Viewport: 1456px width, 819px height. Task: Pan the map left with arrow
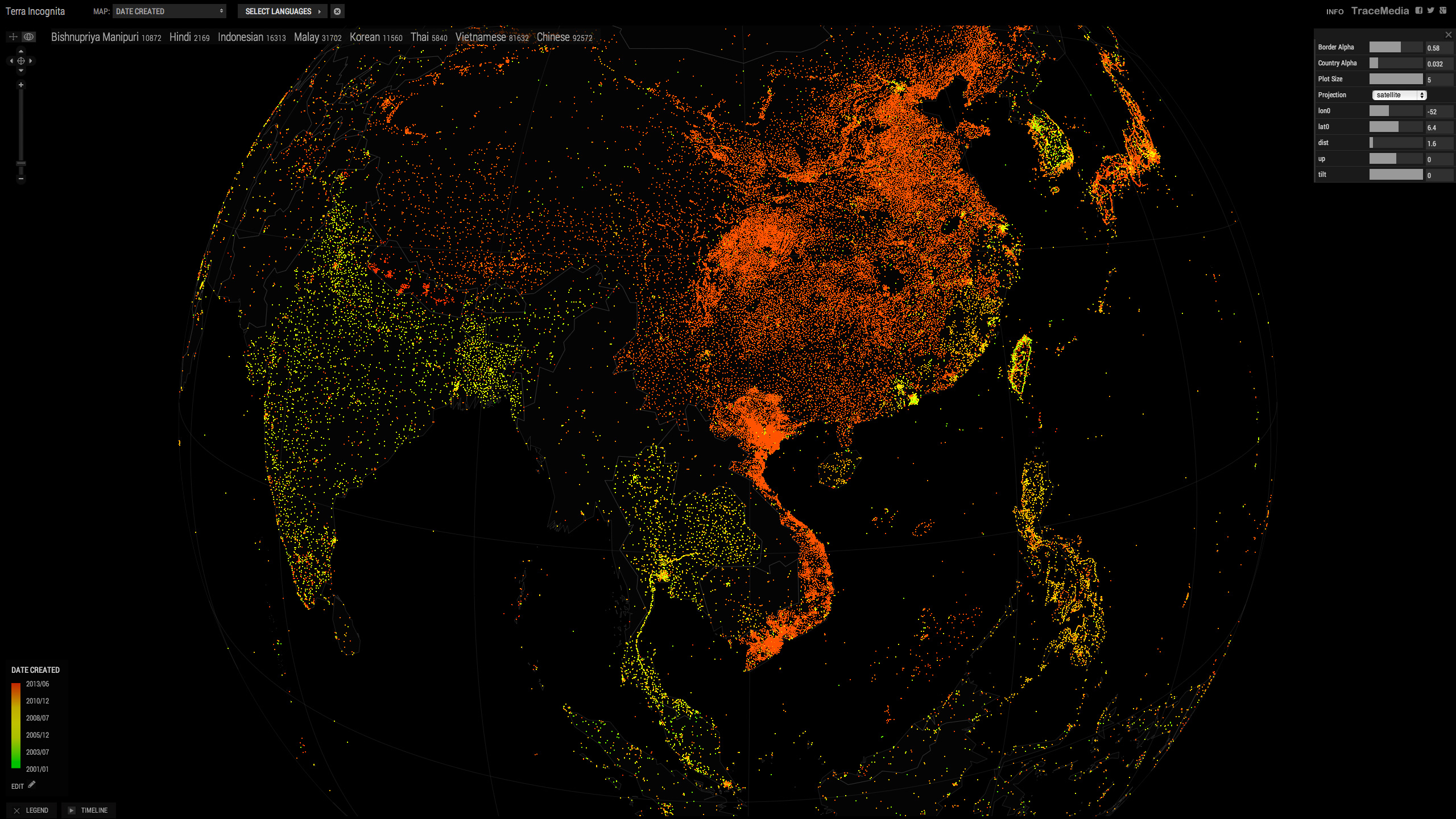(x=11, y=61)
